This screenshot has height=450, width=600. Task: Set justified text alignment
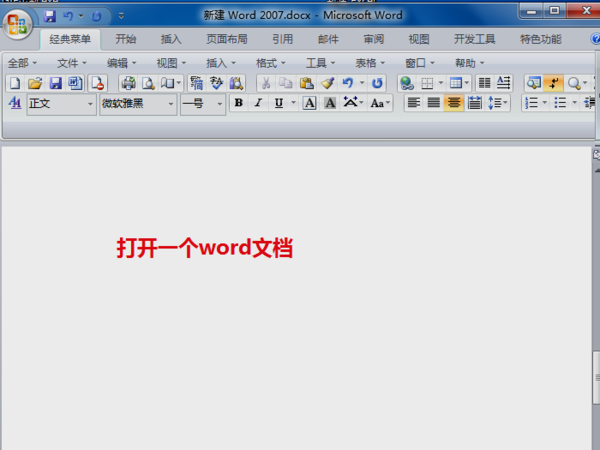click(434, 103)
